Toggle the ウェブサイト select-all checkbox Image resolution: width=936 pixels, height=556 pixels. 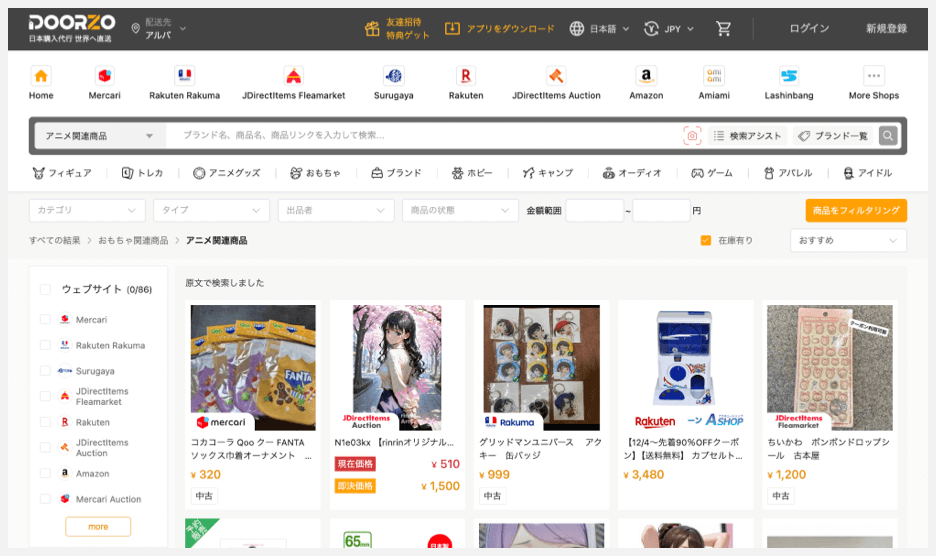[x=45, y=290]
